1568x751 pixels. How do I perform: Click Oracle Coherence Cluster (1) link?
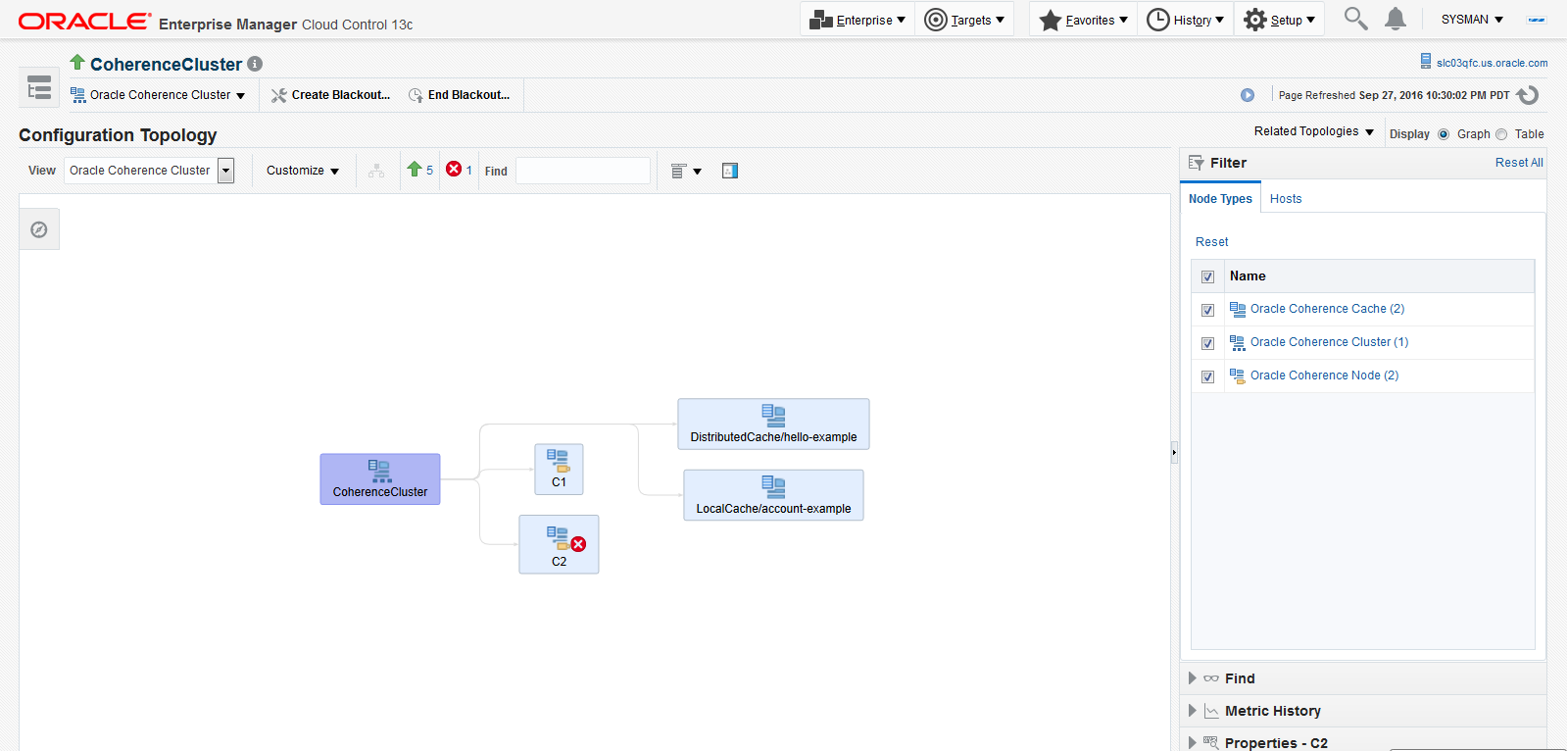click(x=1329, y=342)
